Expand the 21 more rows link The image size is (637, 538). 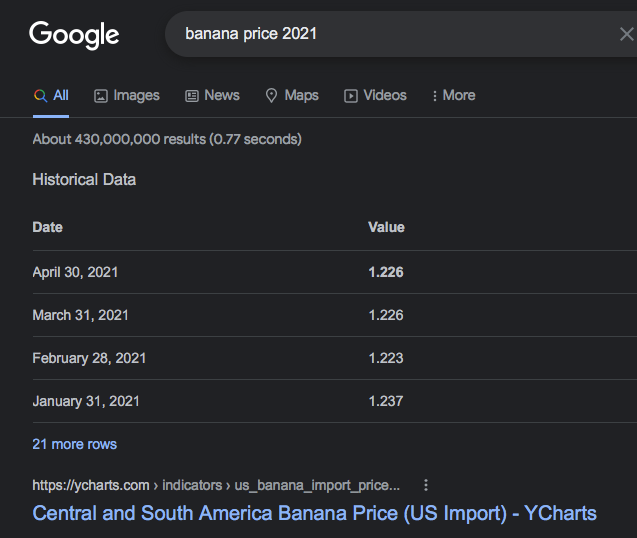click(75, 444)
